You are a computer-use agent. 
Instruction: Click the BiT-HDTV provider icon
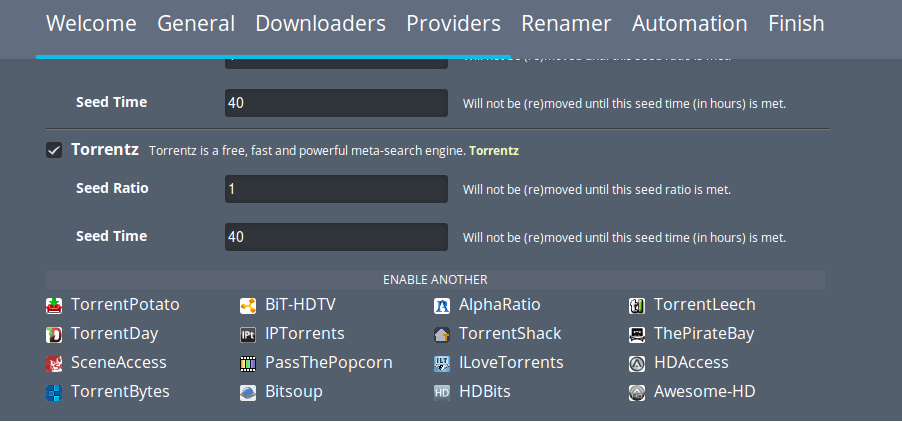(248, 305)
